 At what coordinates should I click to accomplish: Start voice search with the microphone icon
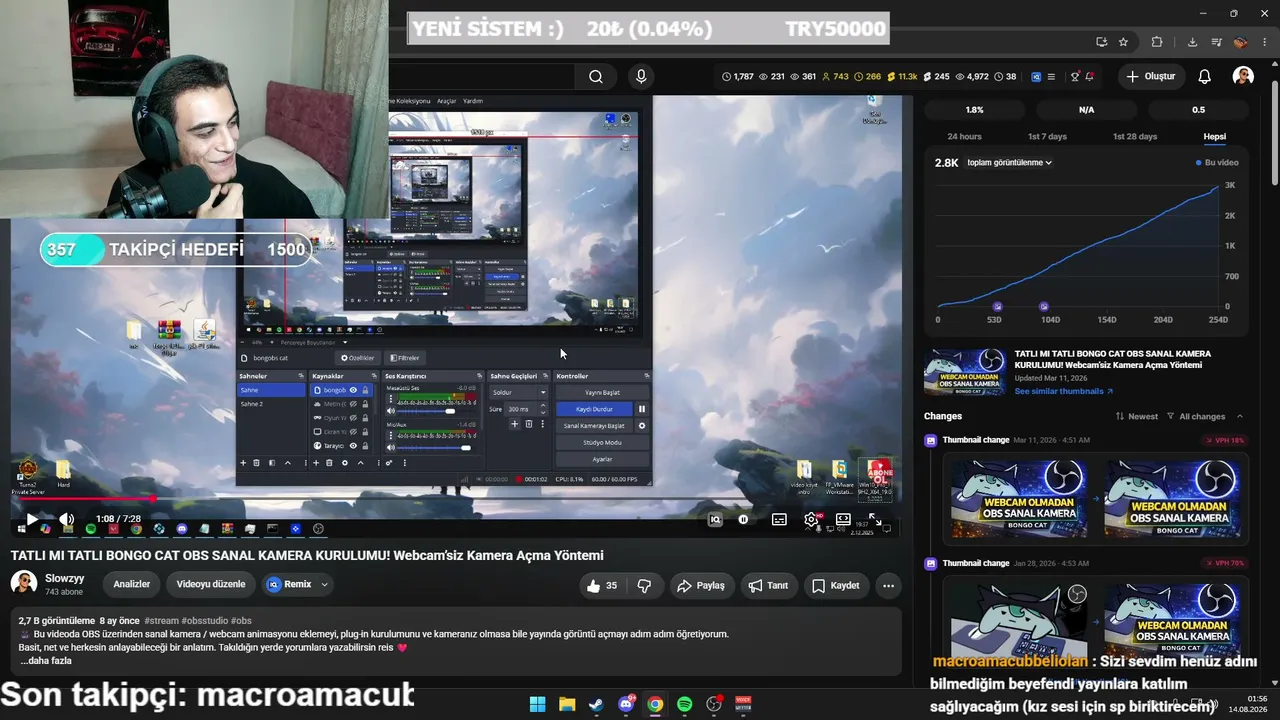coord(641,77)
